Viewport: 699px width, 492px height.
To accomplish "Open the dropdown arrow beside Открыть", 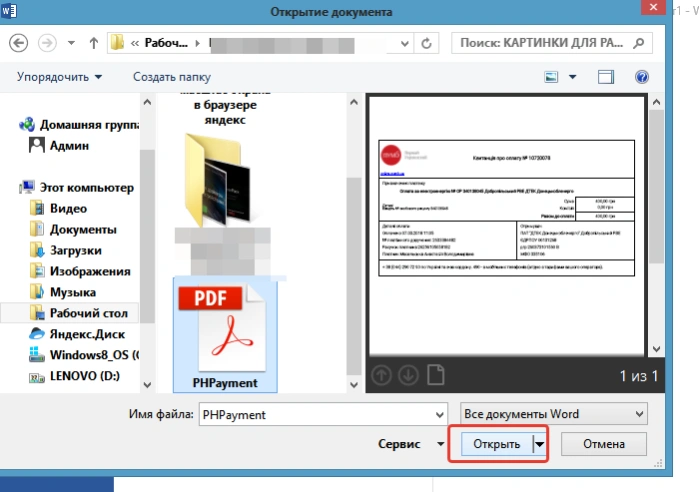I will pyautogui.click(x=540, y=444).
